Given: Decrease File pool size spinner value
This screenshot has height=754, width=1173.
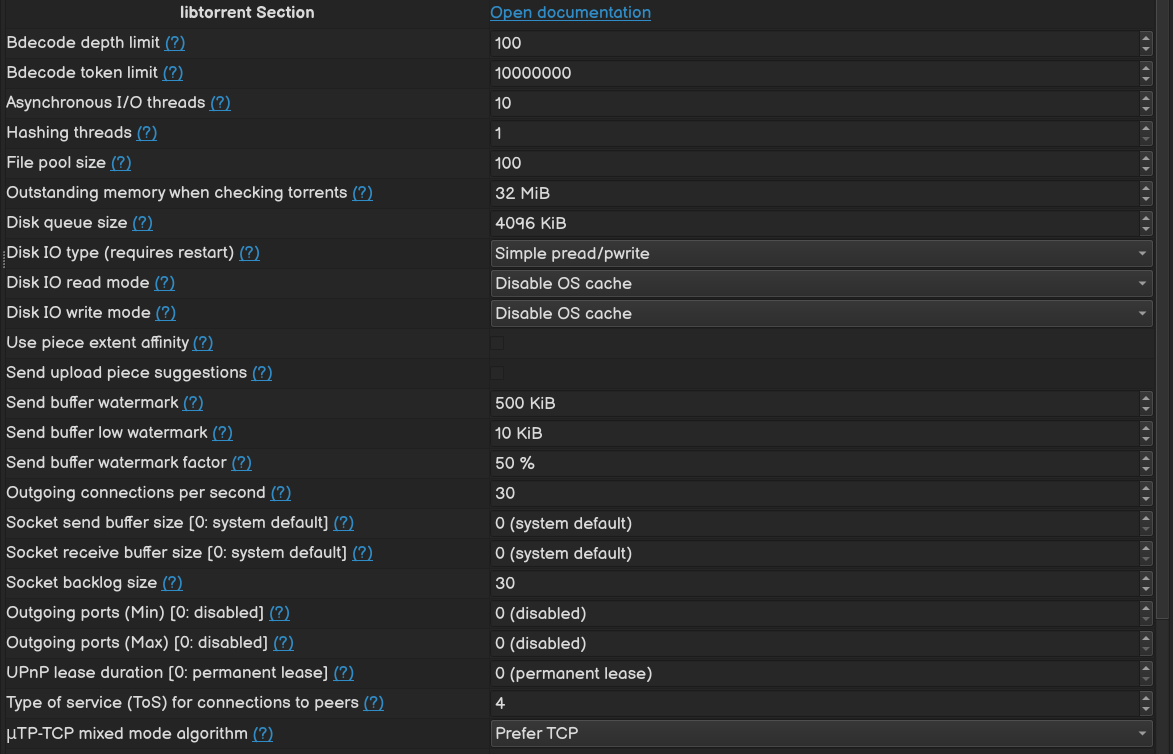Looking at the screenshot, I should (x=1145, y=169).
